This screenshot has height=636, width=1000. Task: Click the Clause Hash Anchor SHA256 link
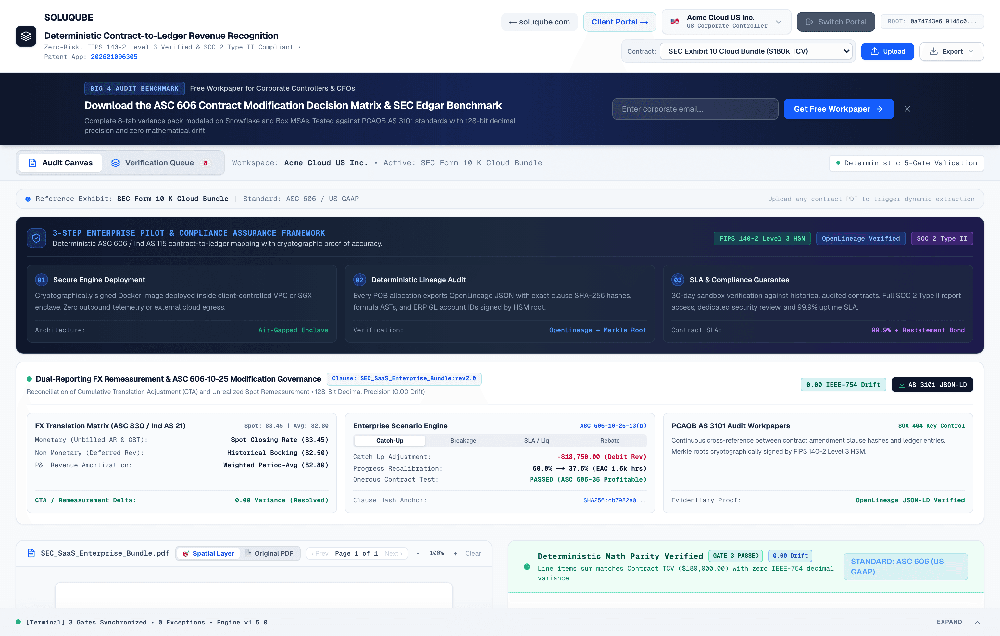pos(613,500)
